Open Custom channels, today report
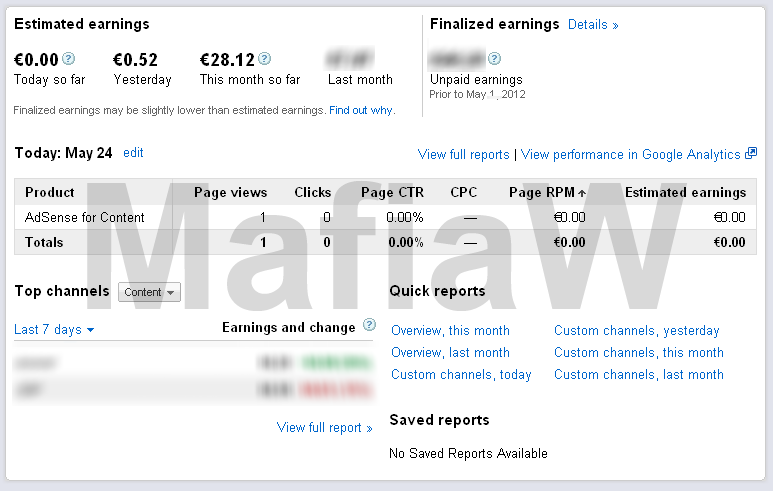Image resolution: width=773 pixels, height=491 pixels. [461, 375]
